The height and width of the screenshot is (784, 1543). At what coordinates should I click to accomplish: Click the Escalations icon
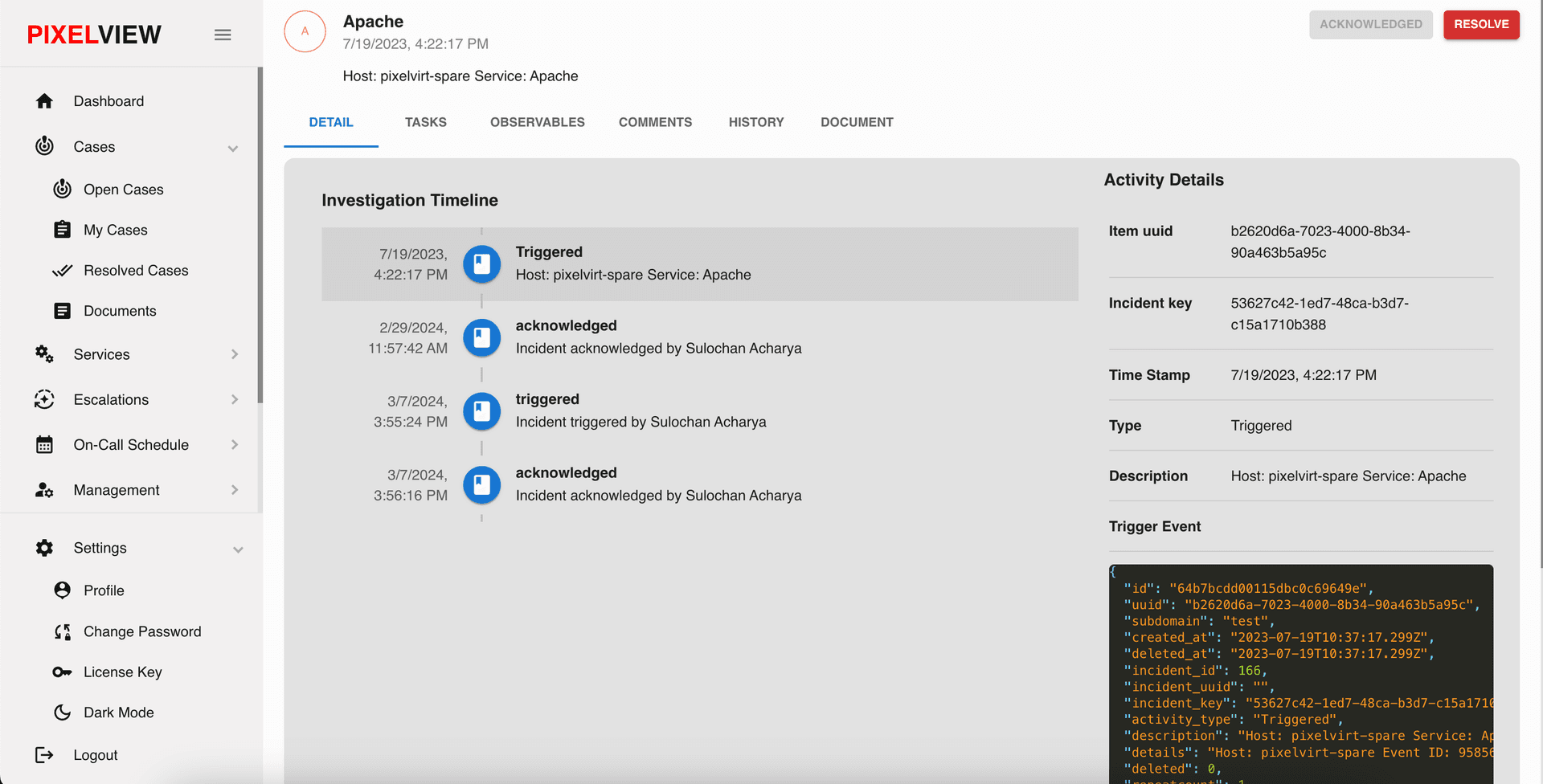pyautogui.click(x=44, y=399)
